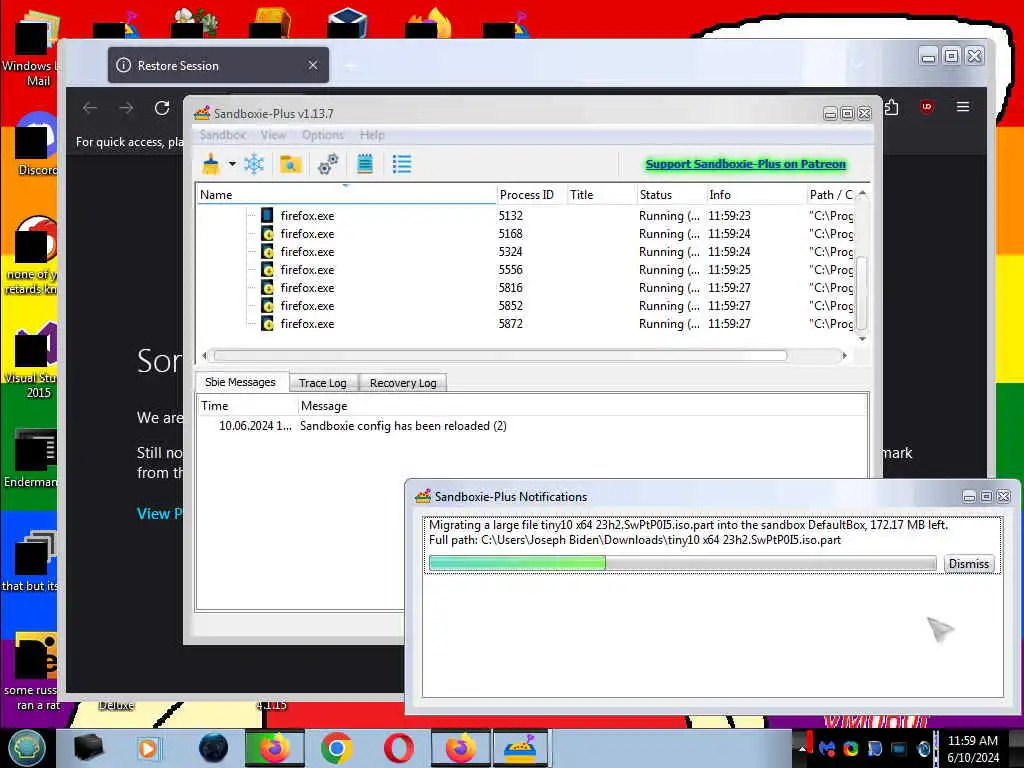Select the Restore Session tab in Firefox

pyautogui.click(x=218, y=65)
